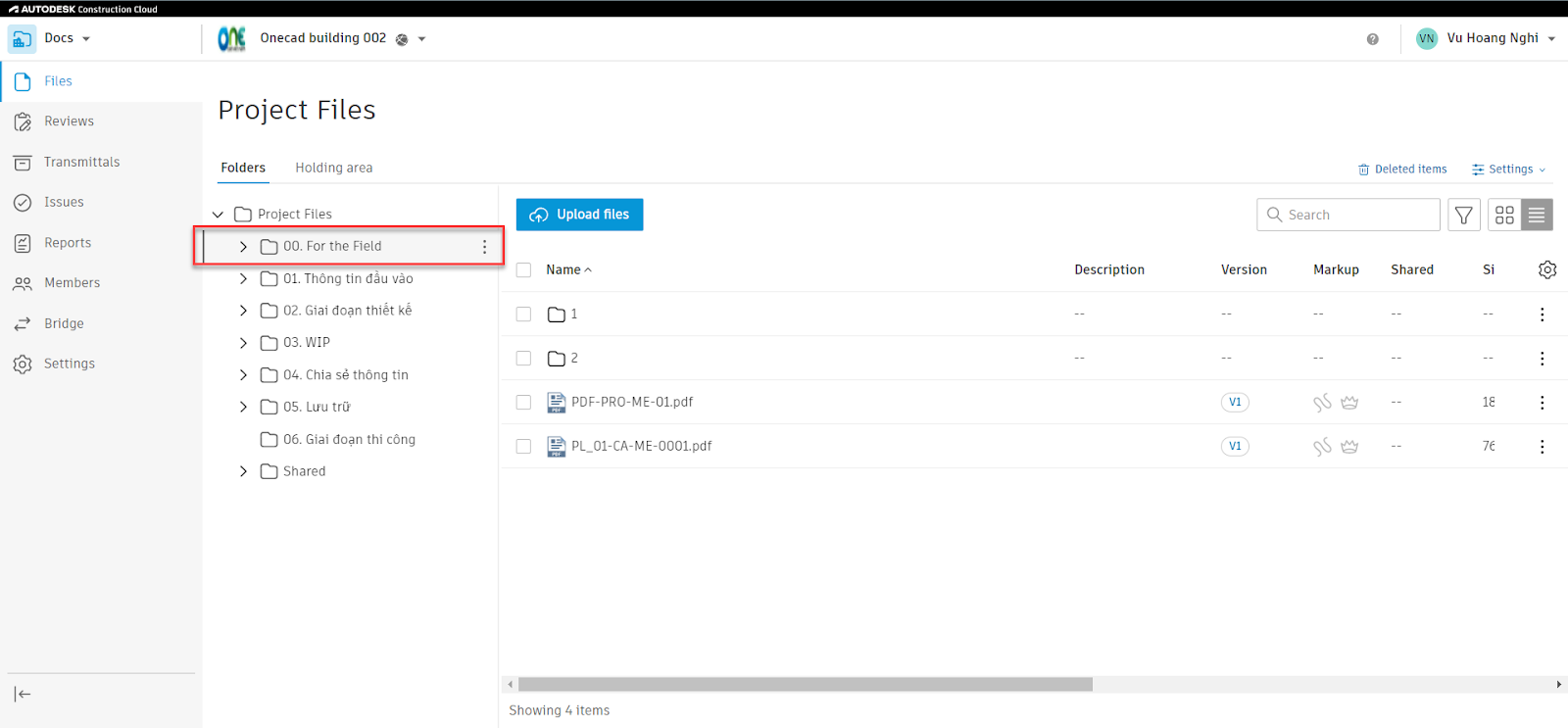Expand the 03. WIP folder

click(243, 343)
